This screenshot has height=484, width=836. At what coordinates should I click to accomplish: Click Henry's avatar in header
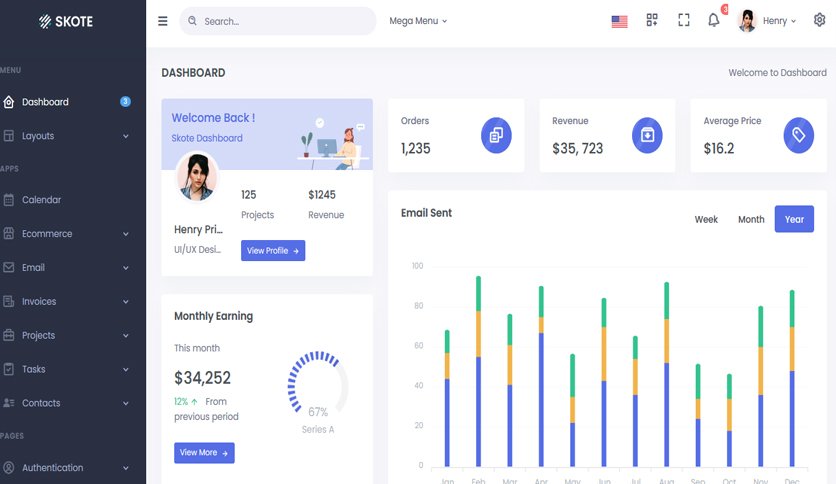coord(747,21)
